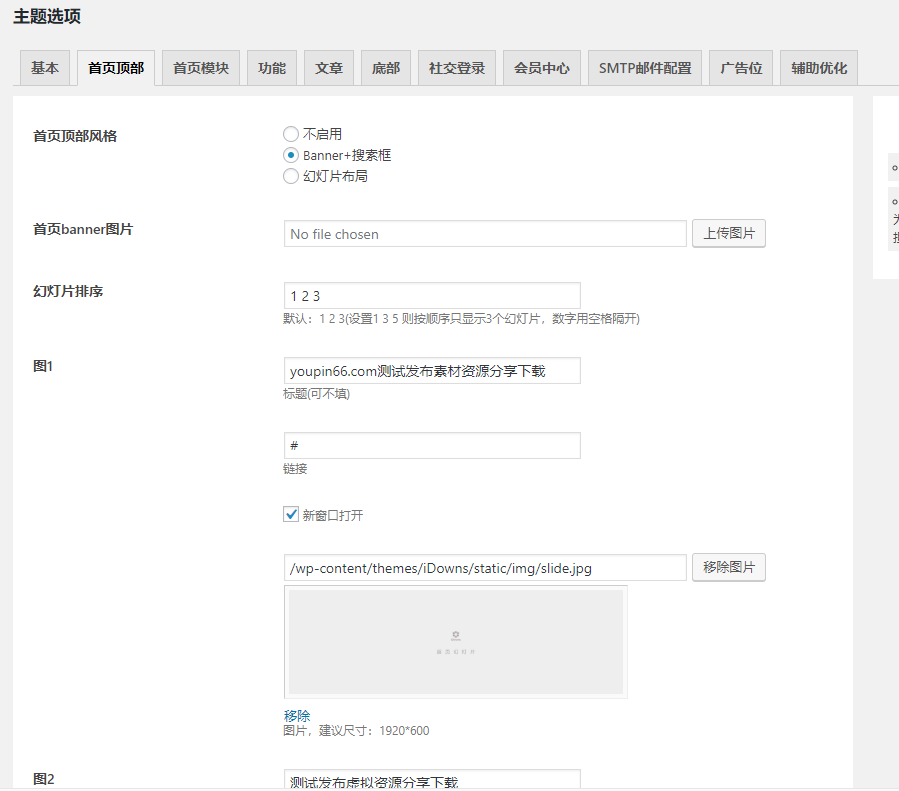Switch to the 底部 tab
Screen dimensions: 899x791
(386, 67)
